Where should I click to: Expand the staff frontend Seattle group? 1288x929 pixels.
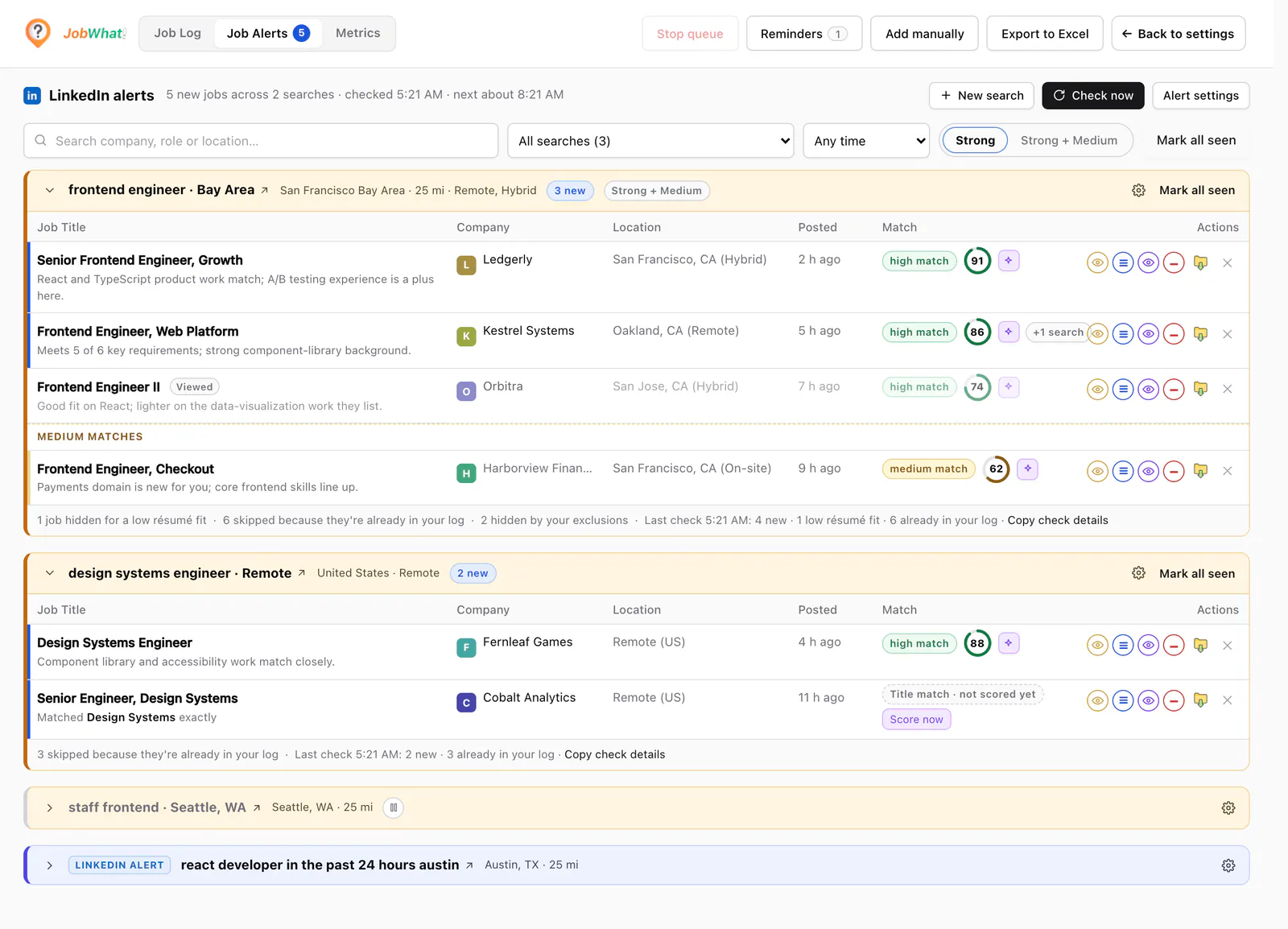click(x=50, y=808)
